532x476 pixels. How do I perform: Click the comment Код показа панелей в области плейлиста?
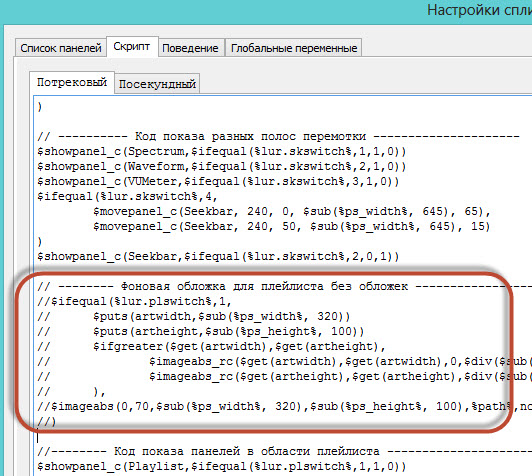[284, 452]
